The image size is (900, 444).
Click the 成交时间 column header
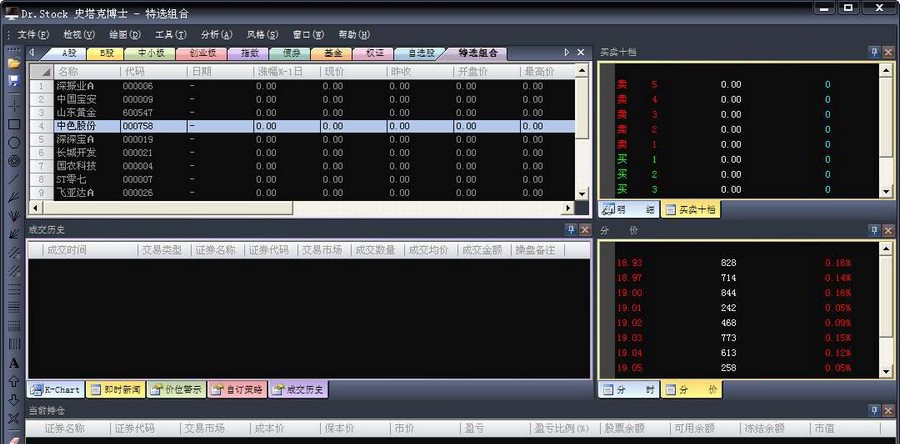point(90,250)
